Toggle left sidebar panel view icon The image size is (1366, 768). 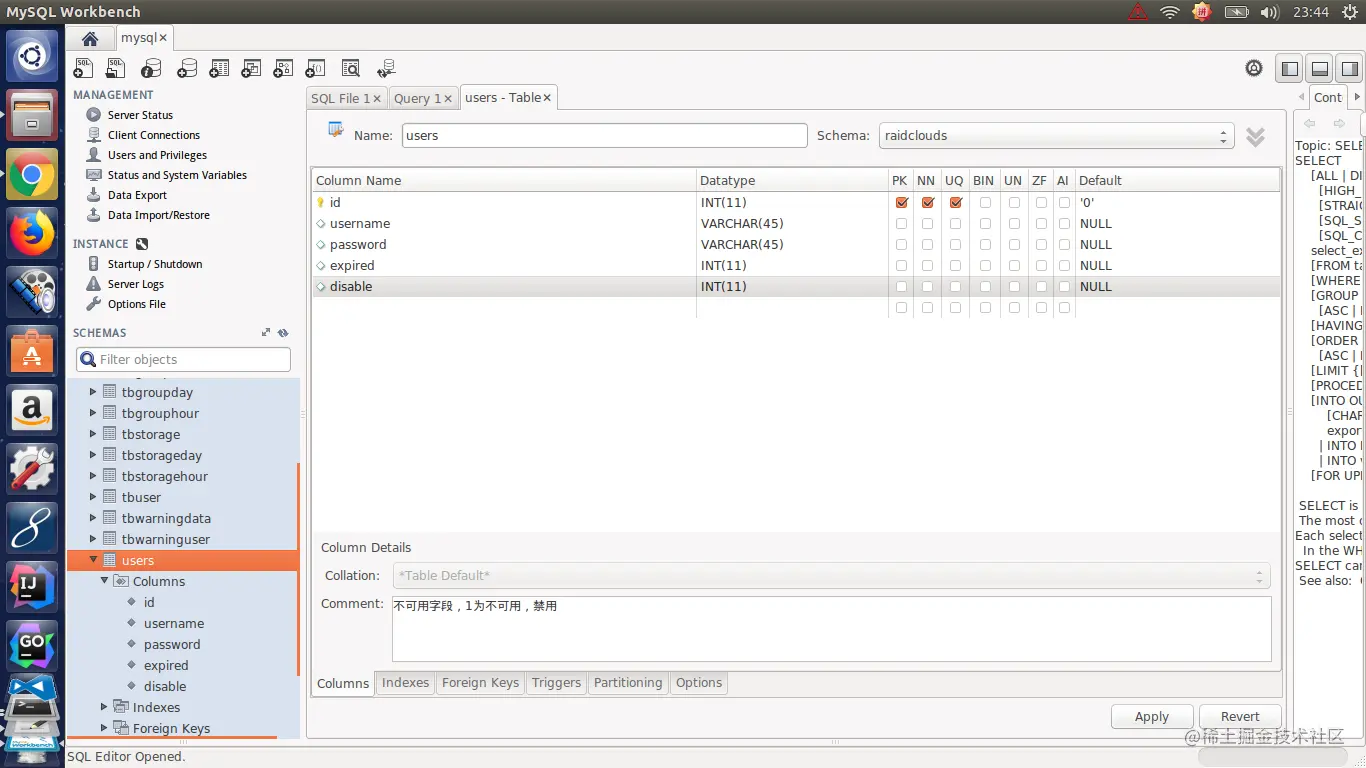(1290, 68)
